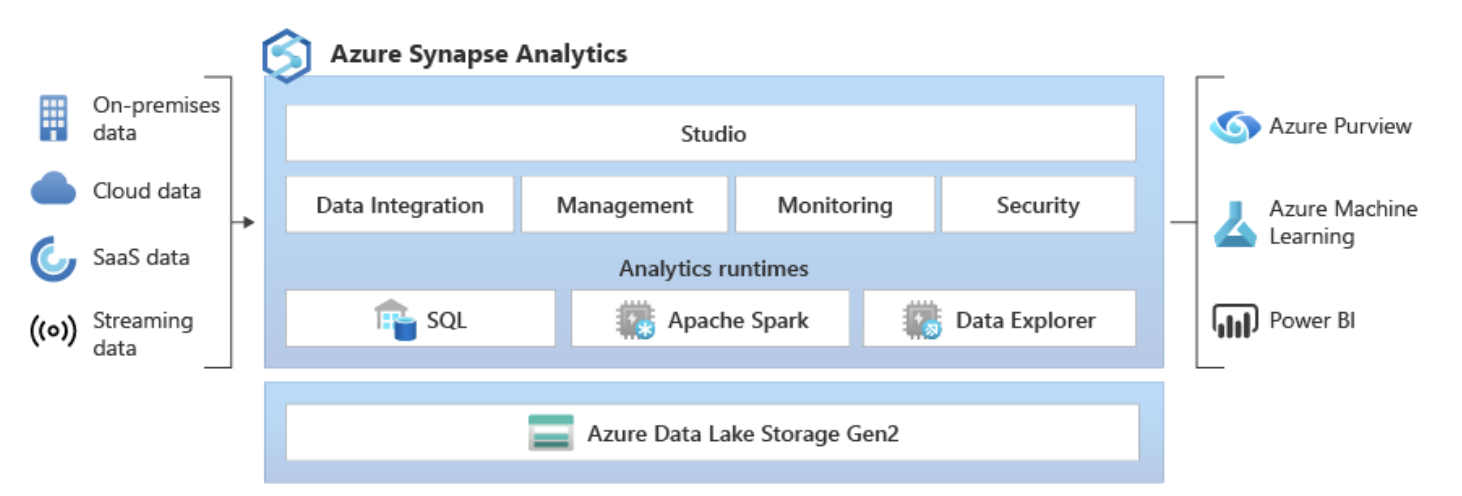Select the Studio box
This screenshot has height=496, width=1462.
tap(711, 133)
